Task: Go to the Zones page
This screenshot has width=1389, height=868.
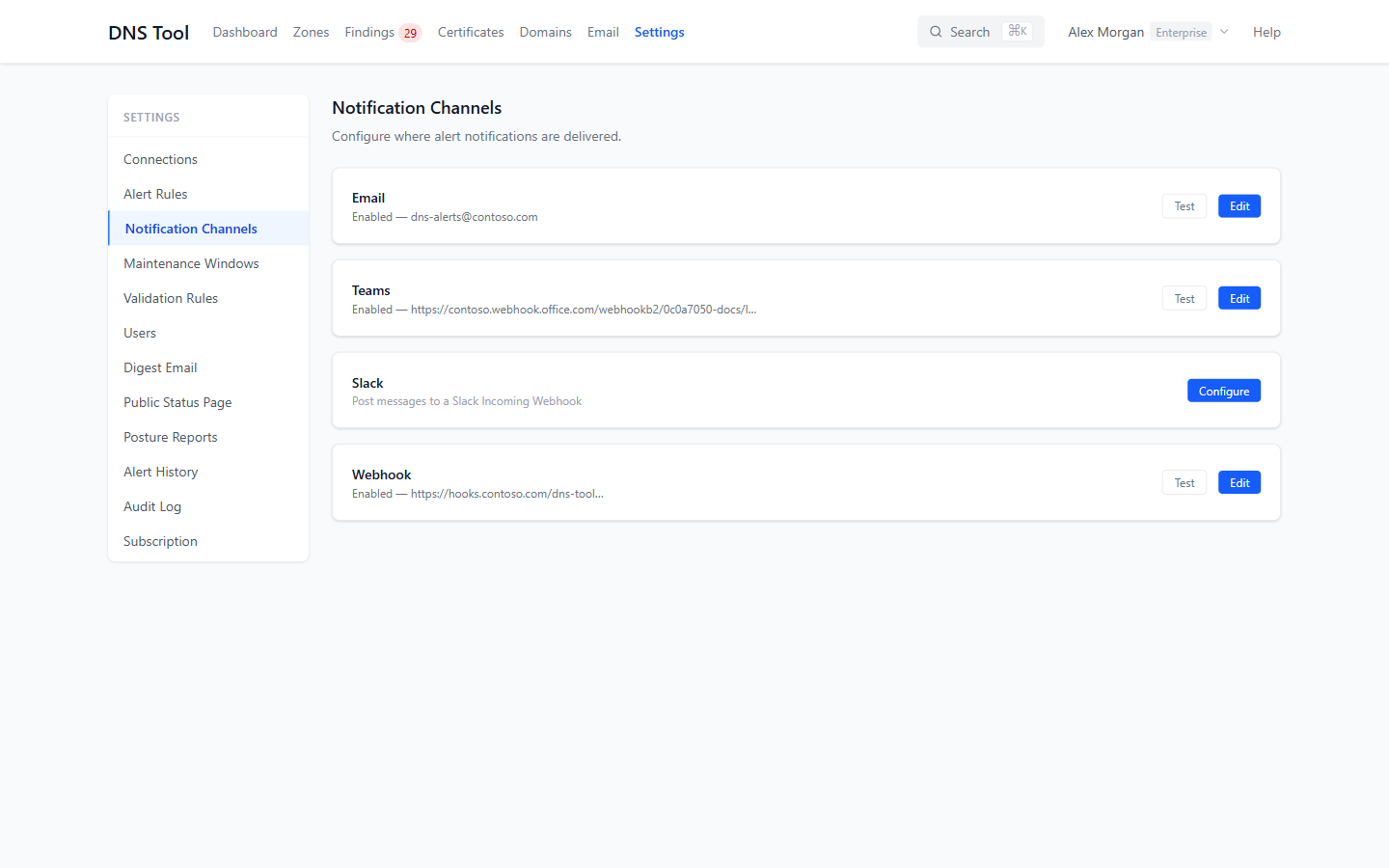Action: (311, 32)
